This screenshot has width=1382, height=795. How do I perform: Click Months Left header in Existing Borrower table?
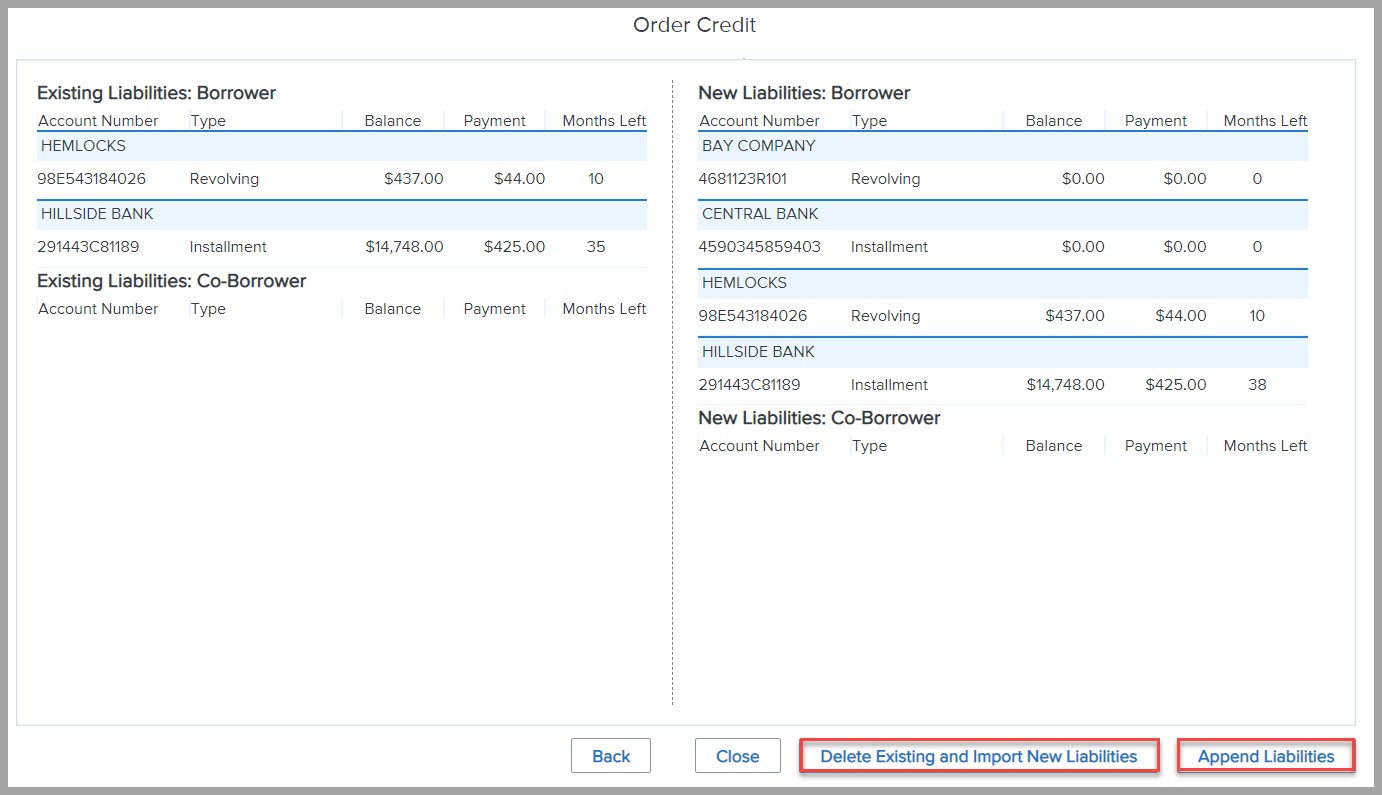[x=604, y=121]
